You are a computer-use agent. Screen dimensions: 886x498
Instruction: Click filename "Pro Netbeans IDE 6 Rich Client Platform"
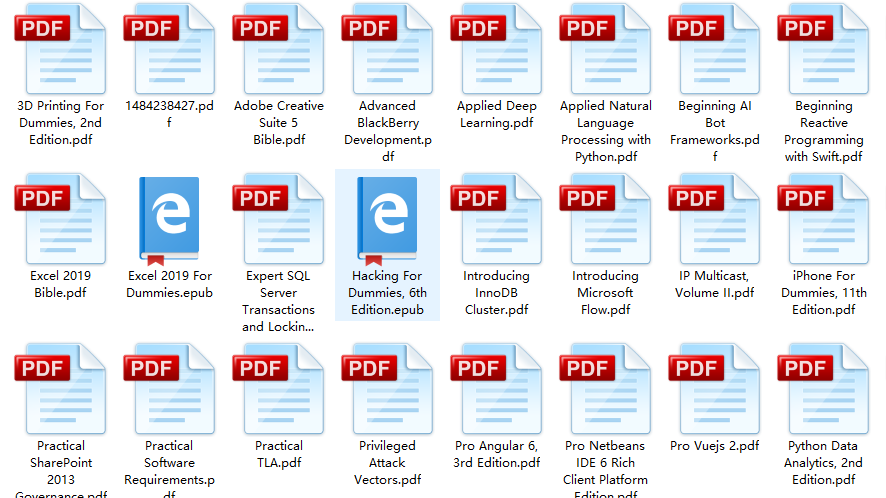coord(606,463)
